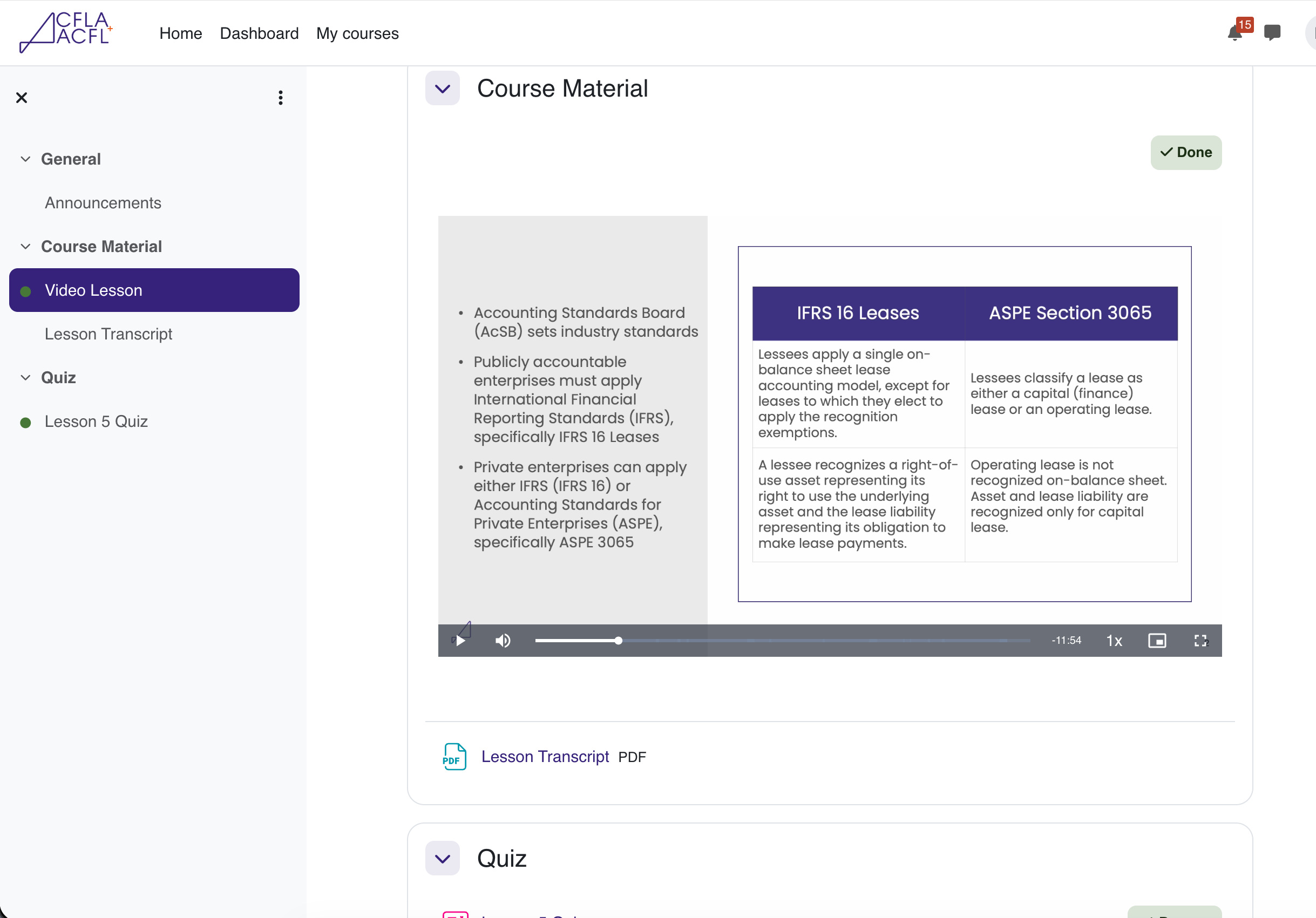Enter fullscreen on the video player
This screenshot has width=1316, height=918.
coord(1200,641)
